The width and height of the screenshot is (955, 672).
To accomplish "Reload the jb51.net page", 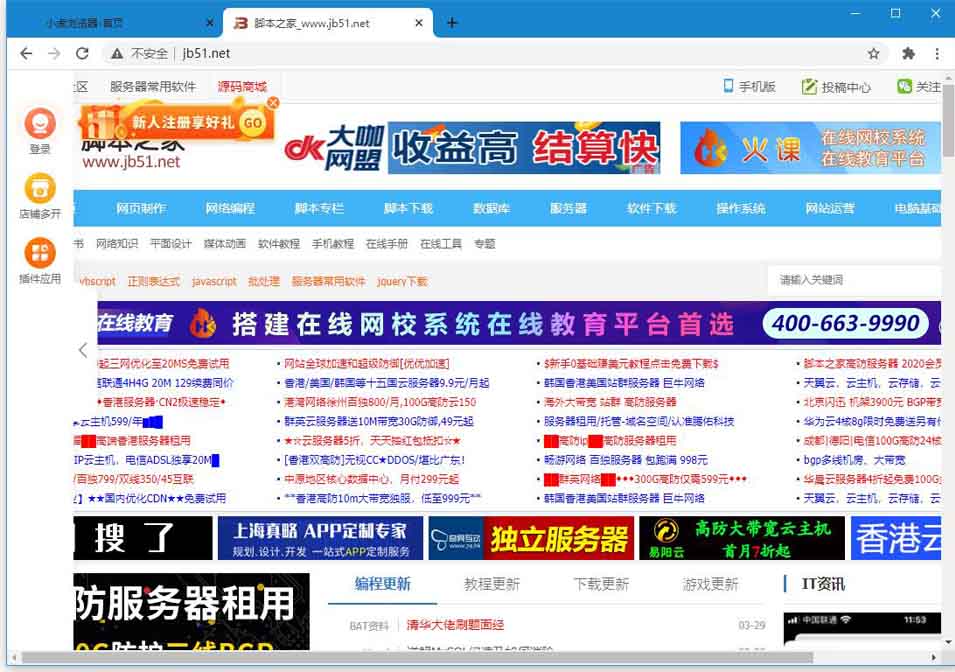I will click(82, 54).
